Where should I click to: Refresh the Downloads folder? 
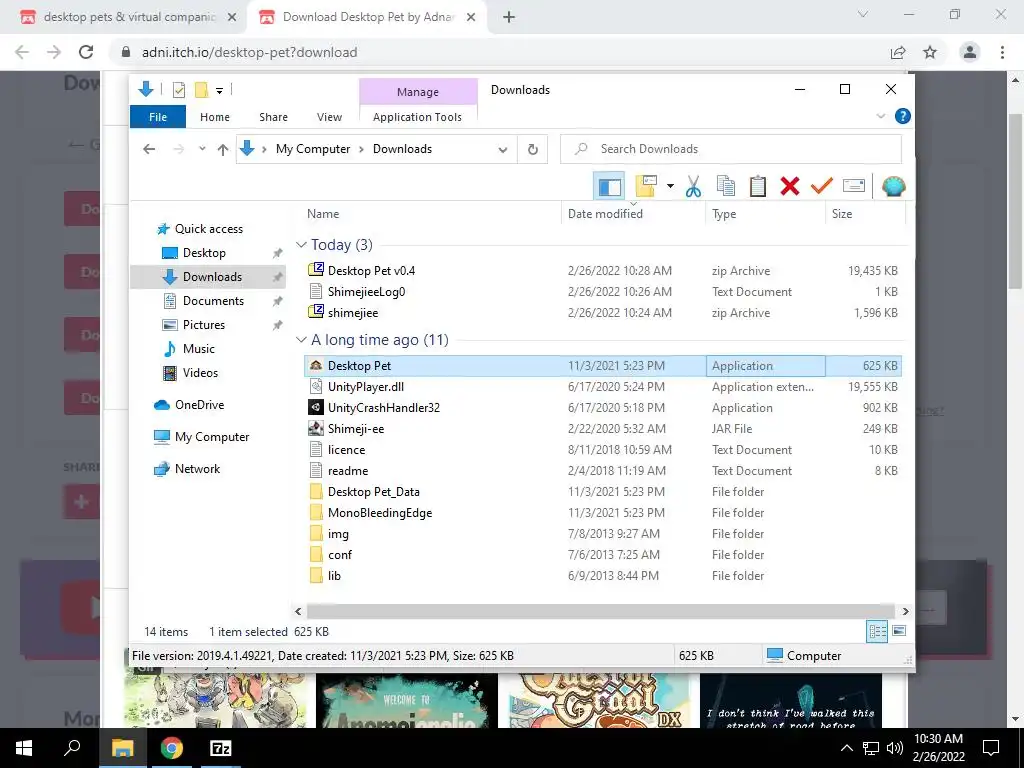pos(533,150)
